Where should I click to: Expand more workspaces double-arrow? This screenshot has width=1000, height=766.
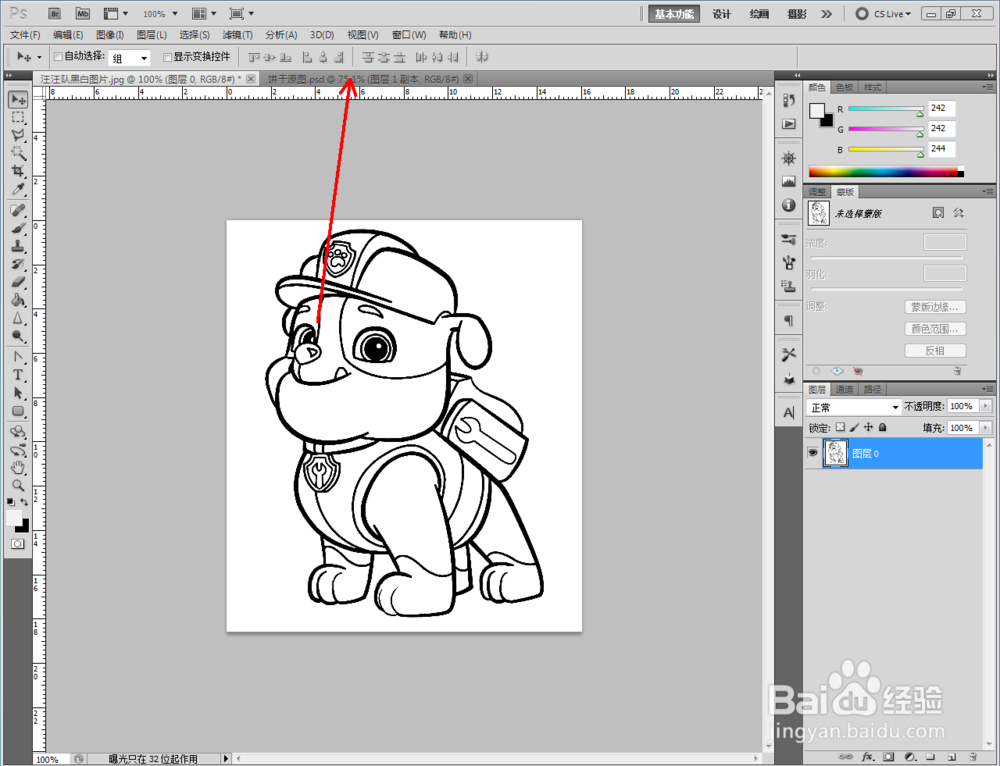(827, 13)
